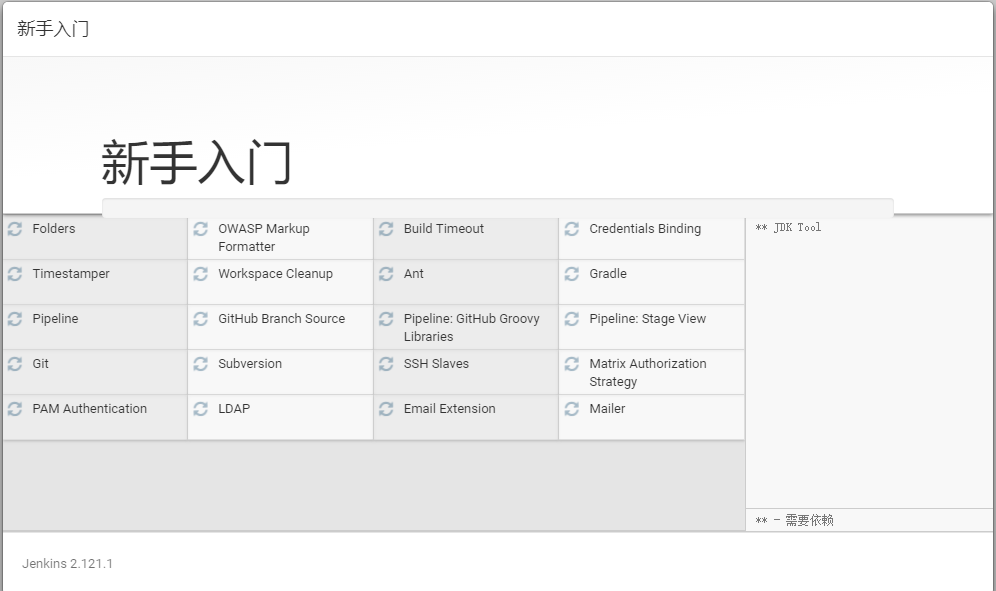This screenshot has width=996, height=591.
Task: Click the LDAP plugin name
Action: click(234, 409)
